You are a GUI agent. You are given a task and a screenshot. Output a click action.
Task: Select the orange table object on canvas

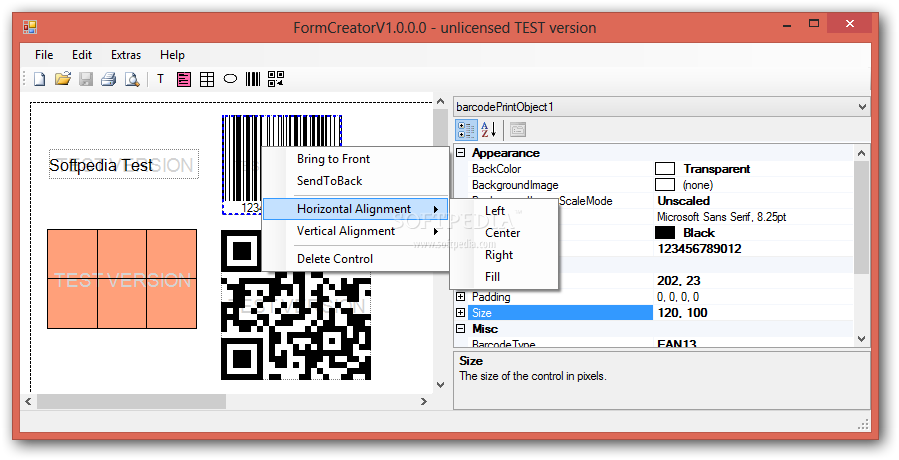[x=122, y=279]
